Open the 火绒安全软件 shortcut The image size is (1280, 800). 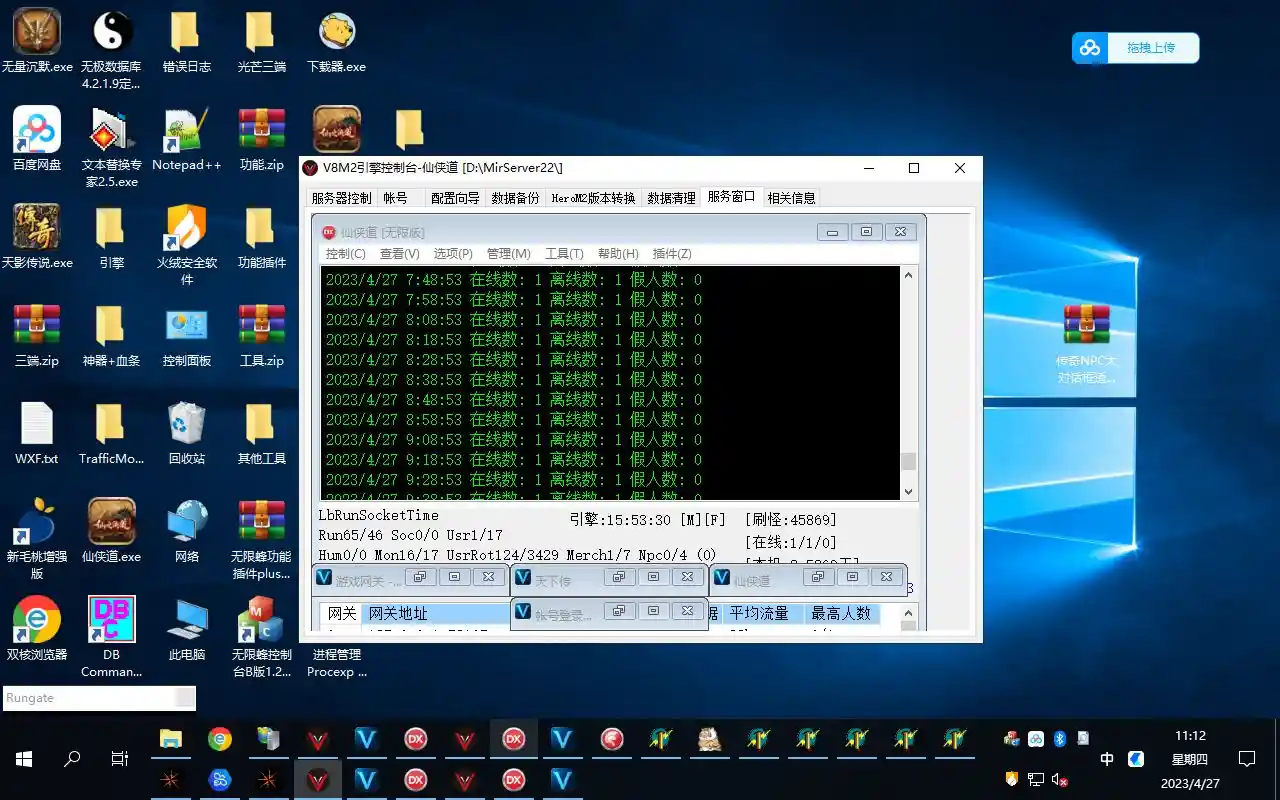[x=187, y=245]
